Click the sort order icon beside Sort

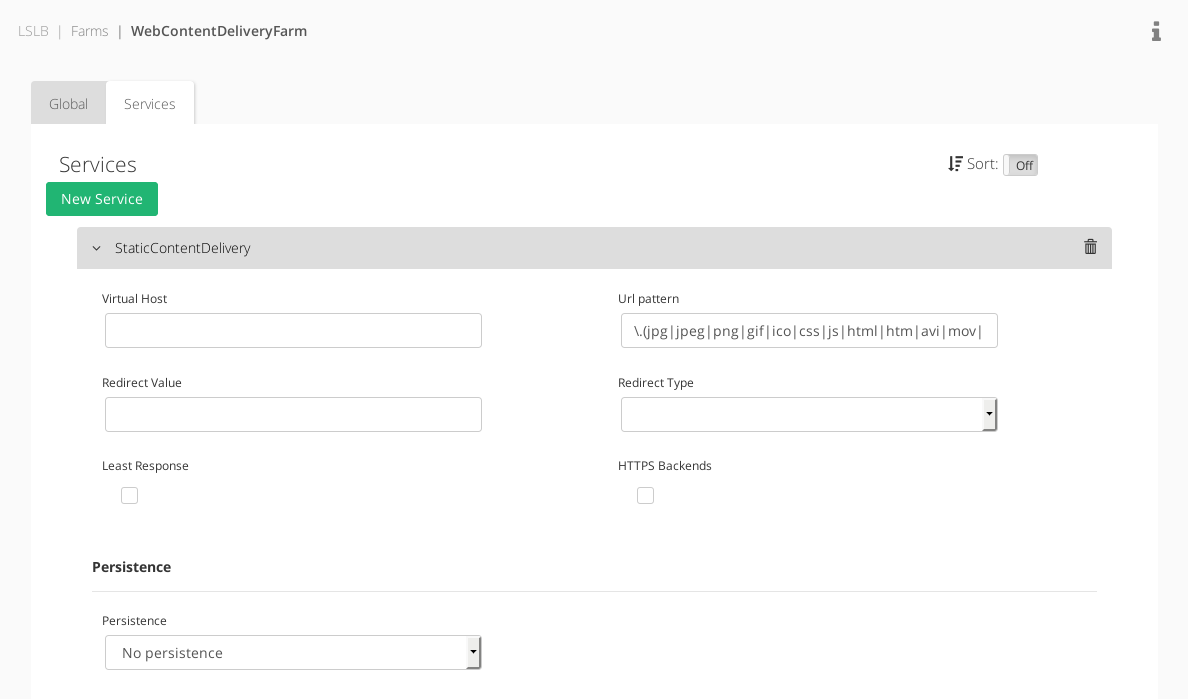955,164
